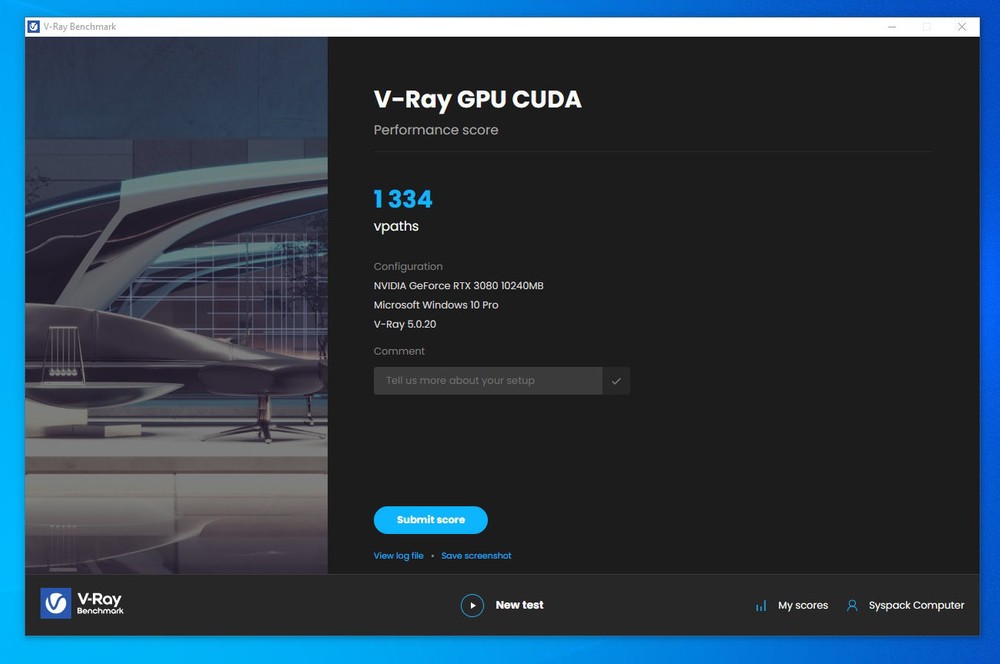The width and height of the screenshot is (1000, 664).
Task: Confirm comment with the checkmark icon
Action: click(616, 381)
